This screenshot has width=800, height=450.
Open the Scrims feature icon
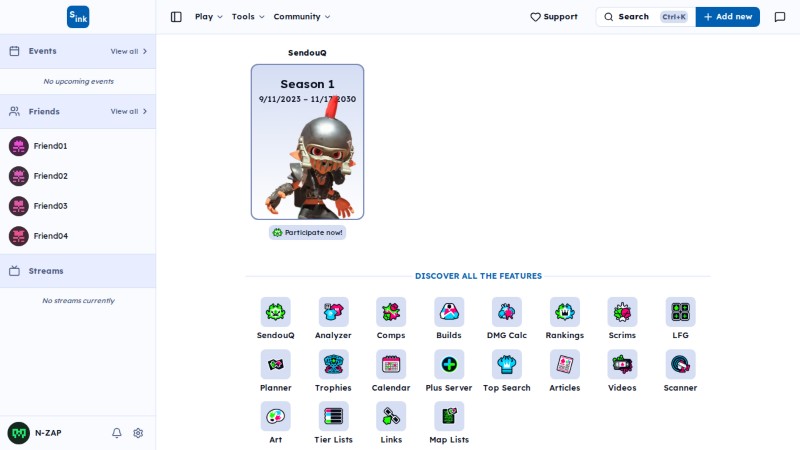pos(622,312)
